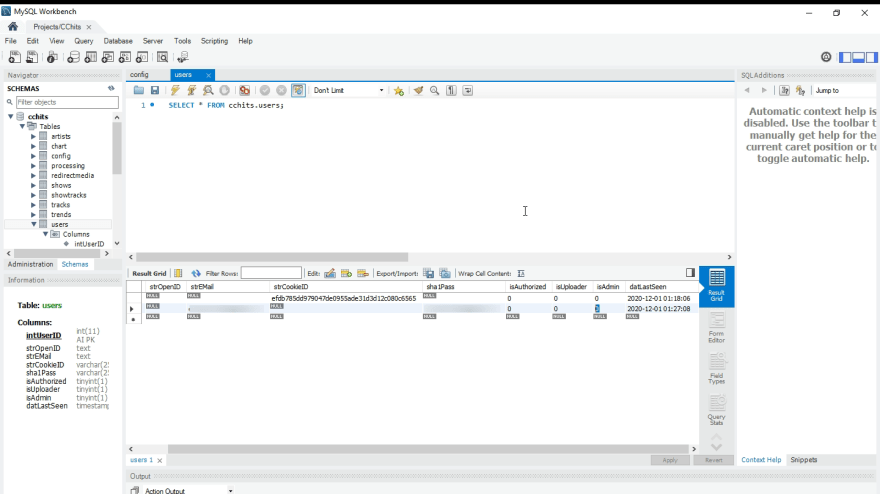Toggle the right sidebar visibility
The image size is (880, 494).
(872, 57)
